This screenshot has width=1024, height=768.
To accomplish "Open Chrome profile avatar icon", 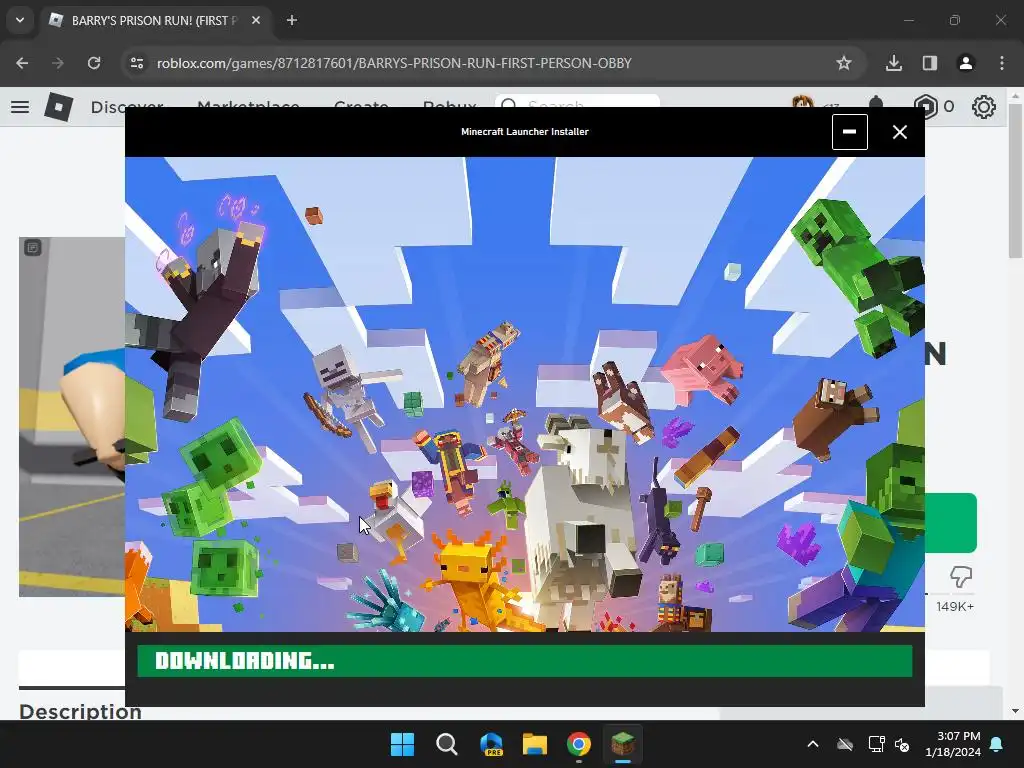I will (x=966, y=63).
